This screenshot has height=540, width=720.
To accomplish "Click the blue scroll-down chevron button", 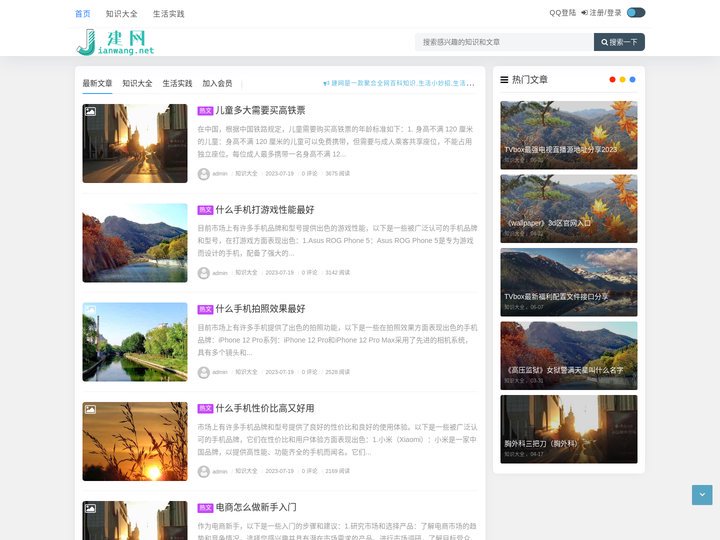I will 702,495.
